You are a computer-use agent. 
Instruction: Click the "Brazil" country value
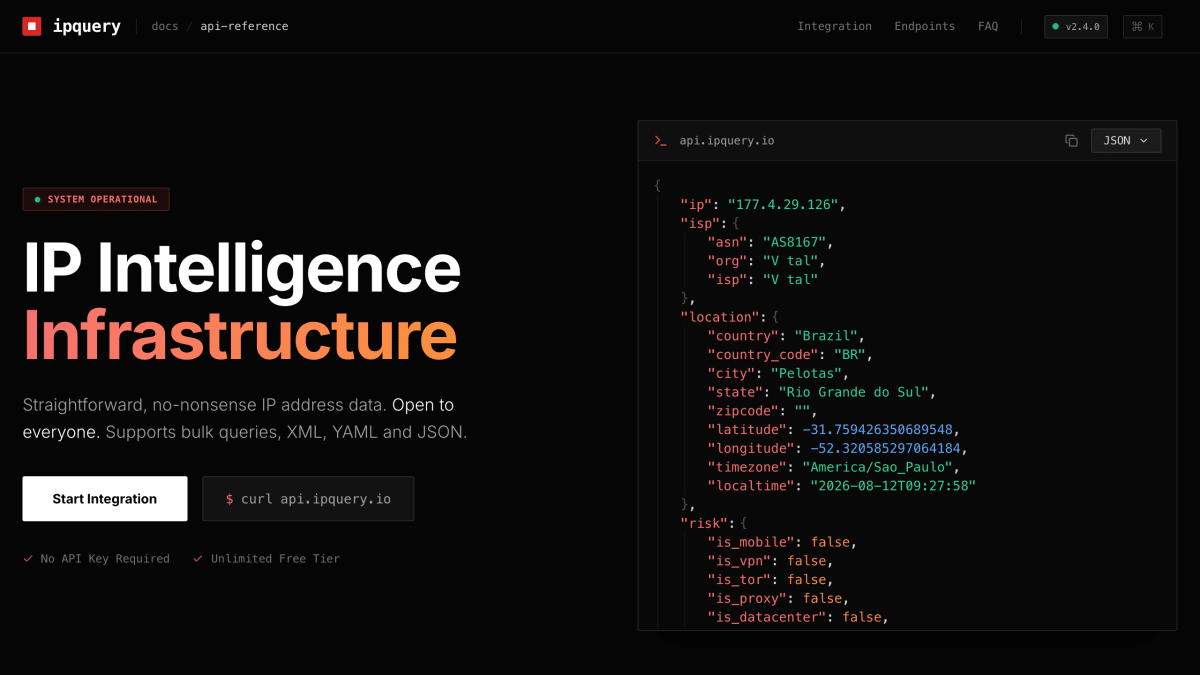(826, 336)
